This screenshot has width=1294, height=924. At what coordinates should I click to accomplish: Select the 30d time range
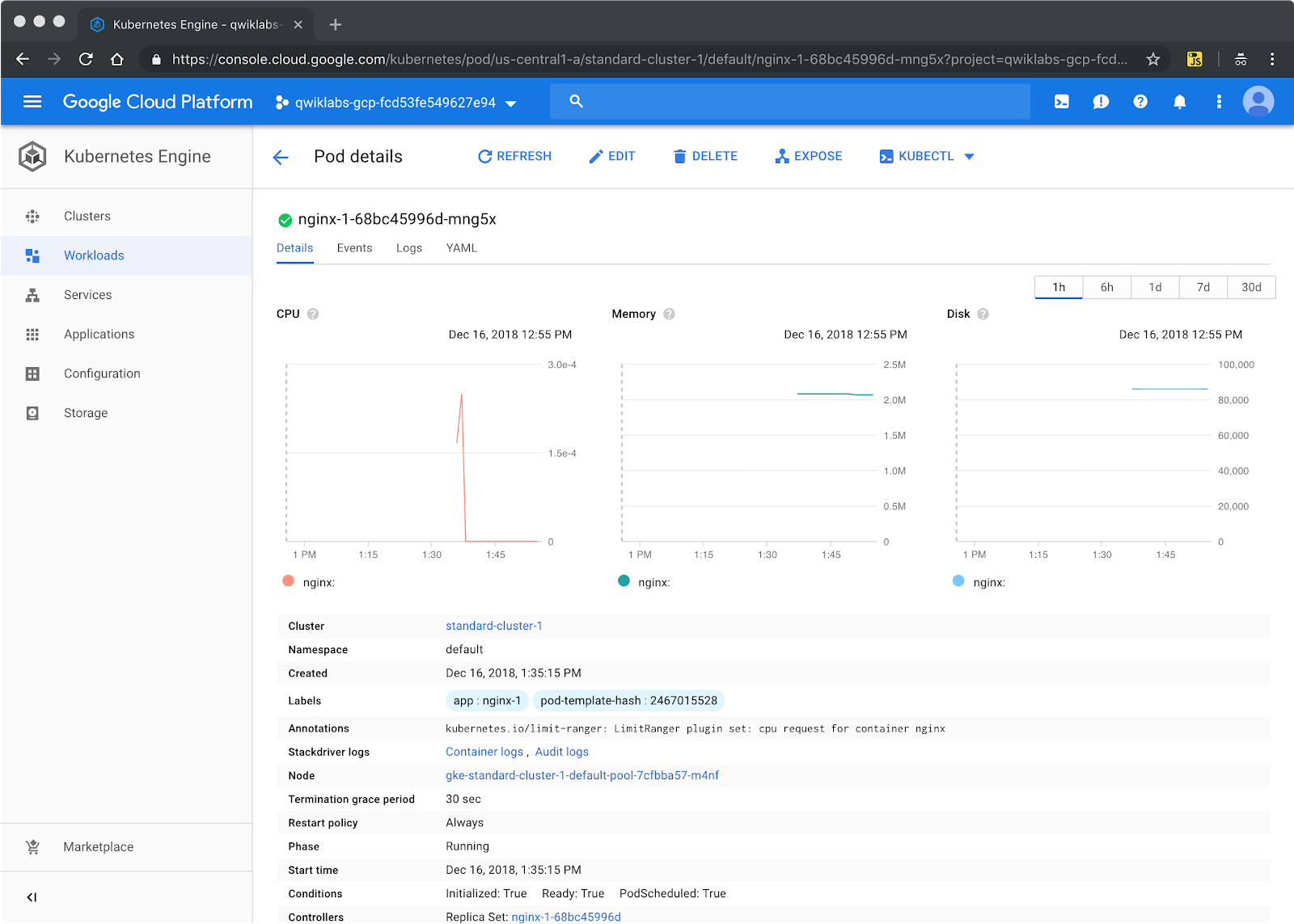coord(1252,287)
